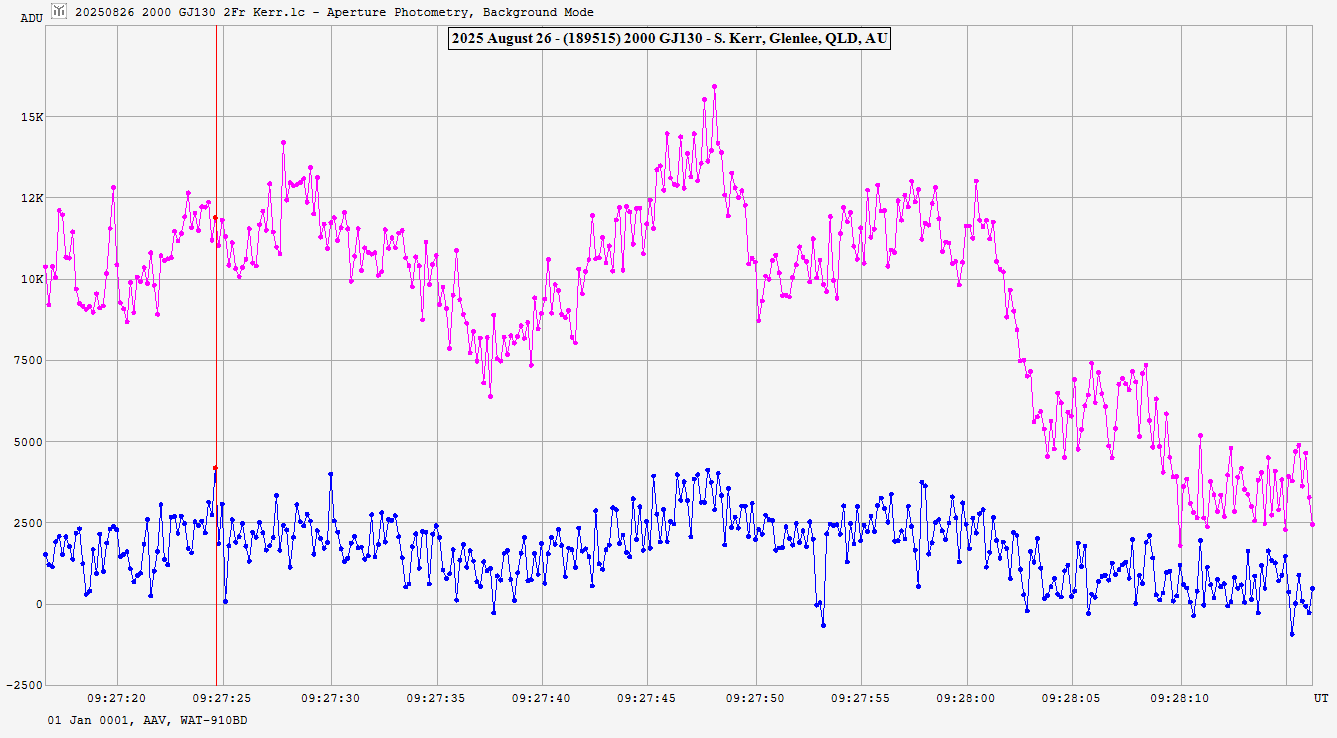Select the red highlighted point on blue curve
Image resolution: width=1337 pixels, height=738 pixels.
click(x=215, y=467)
